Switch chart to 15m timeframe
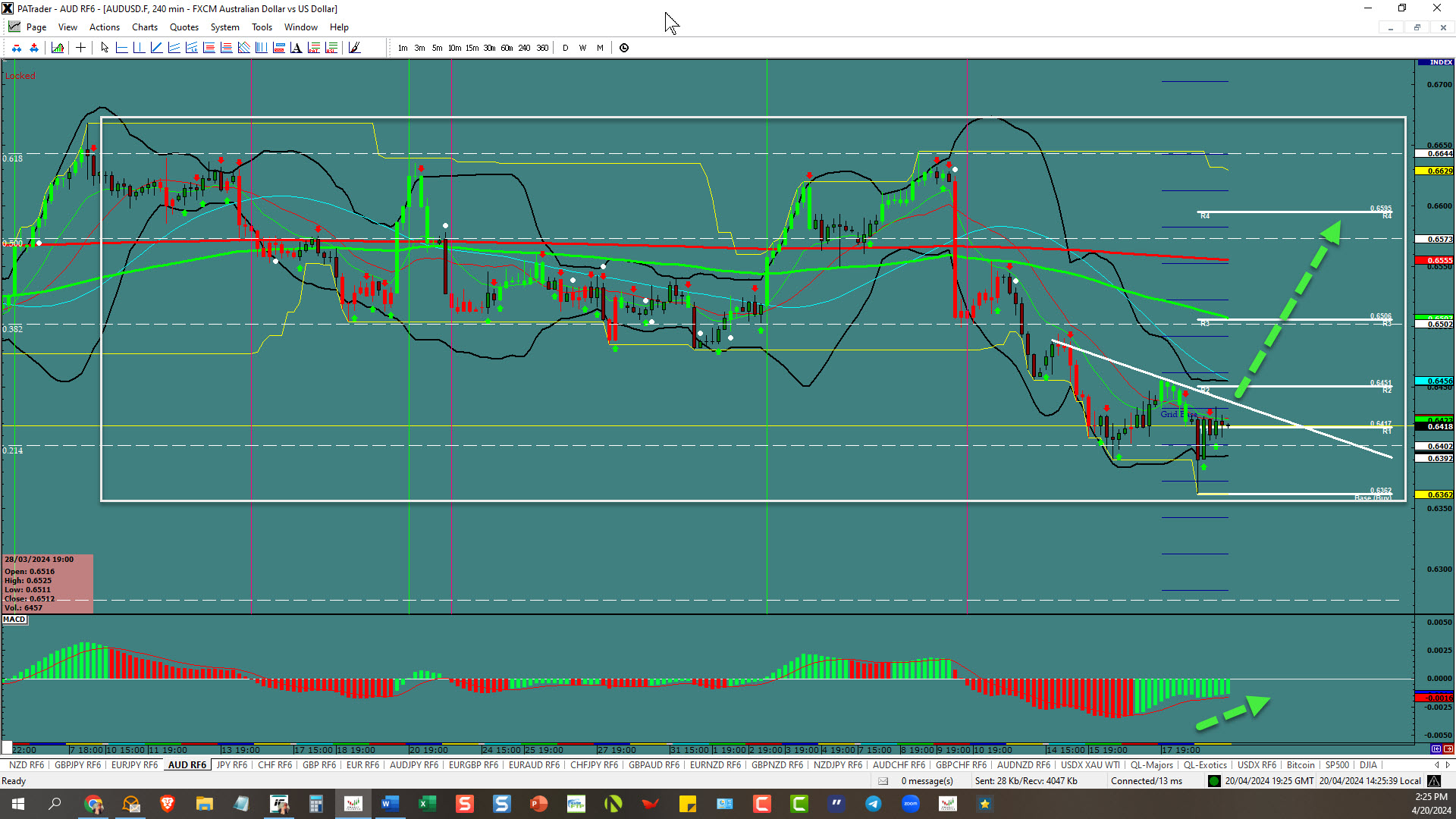 (472, 48)
